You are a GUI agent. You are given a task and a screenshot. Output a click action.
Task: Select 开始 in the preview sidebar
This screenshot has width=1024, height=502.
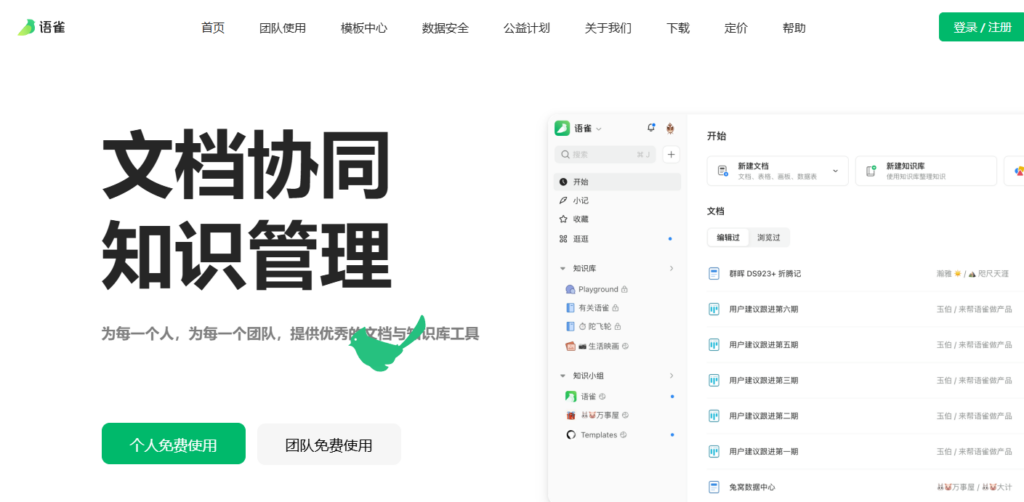(x=617, y=181)
